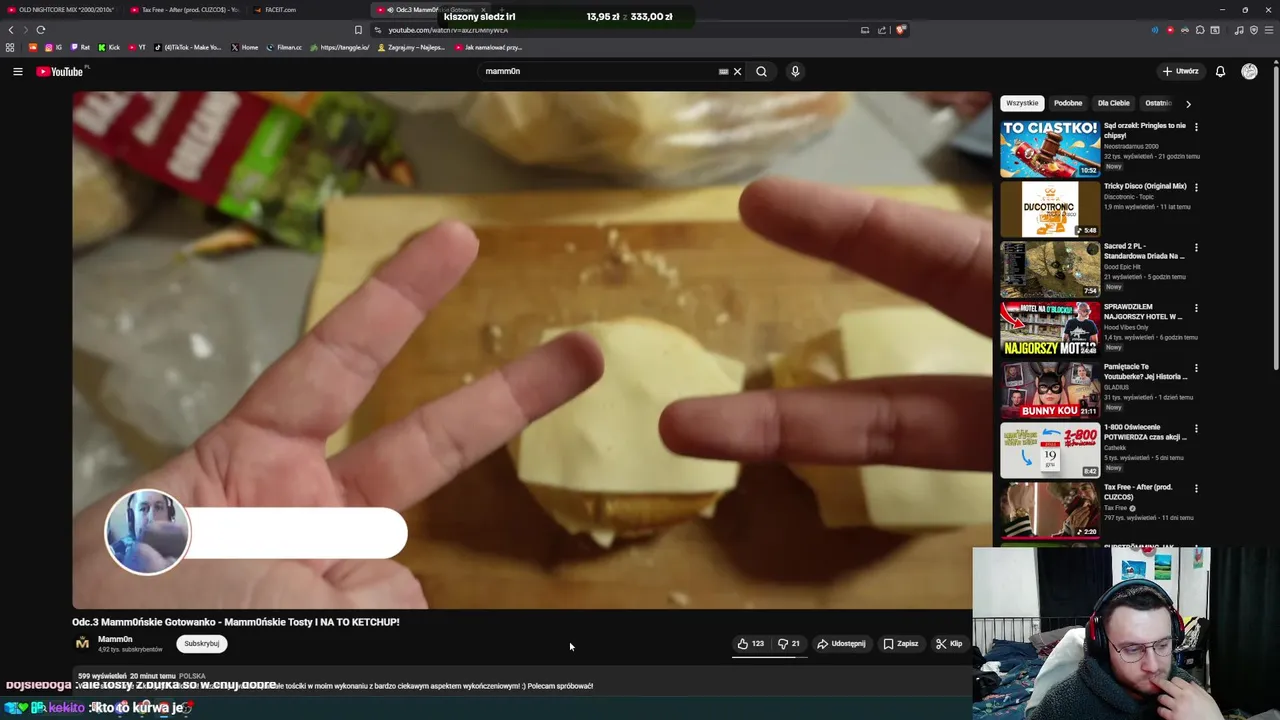Open the VPN shield icon in the toolbar
Viewport: 1280px width, 720px height.
pyautogui.click(x=1253, y=30)
